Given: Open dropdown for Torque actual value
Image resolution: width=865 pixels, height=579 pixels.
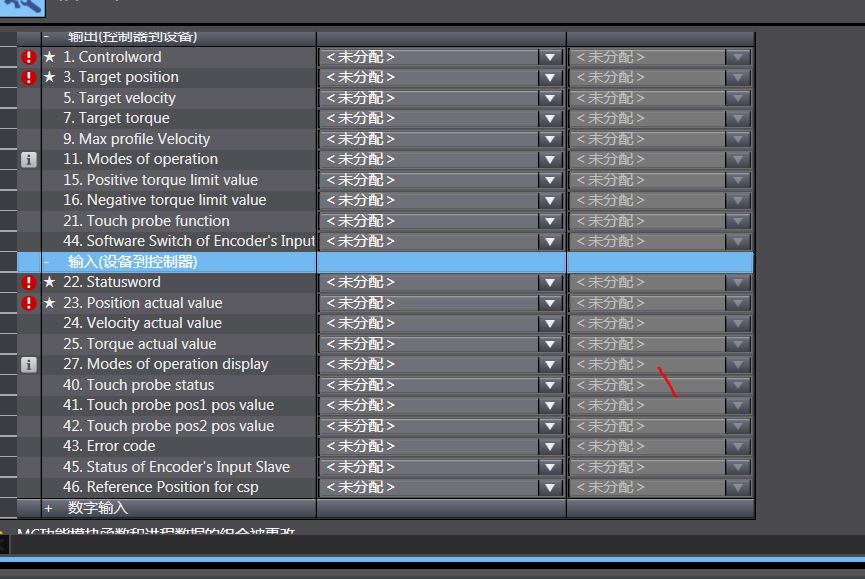Looking at the screenshot, I should click(549, 344).
